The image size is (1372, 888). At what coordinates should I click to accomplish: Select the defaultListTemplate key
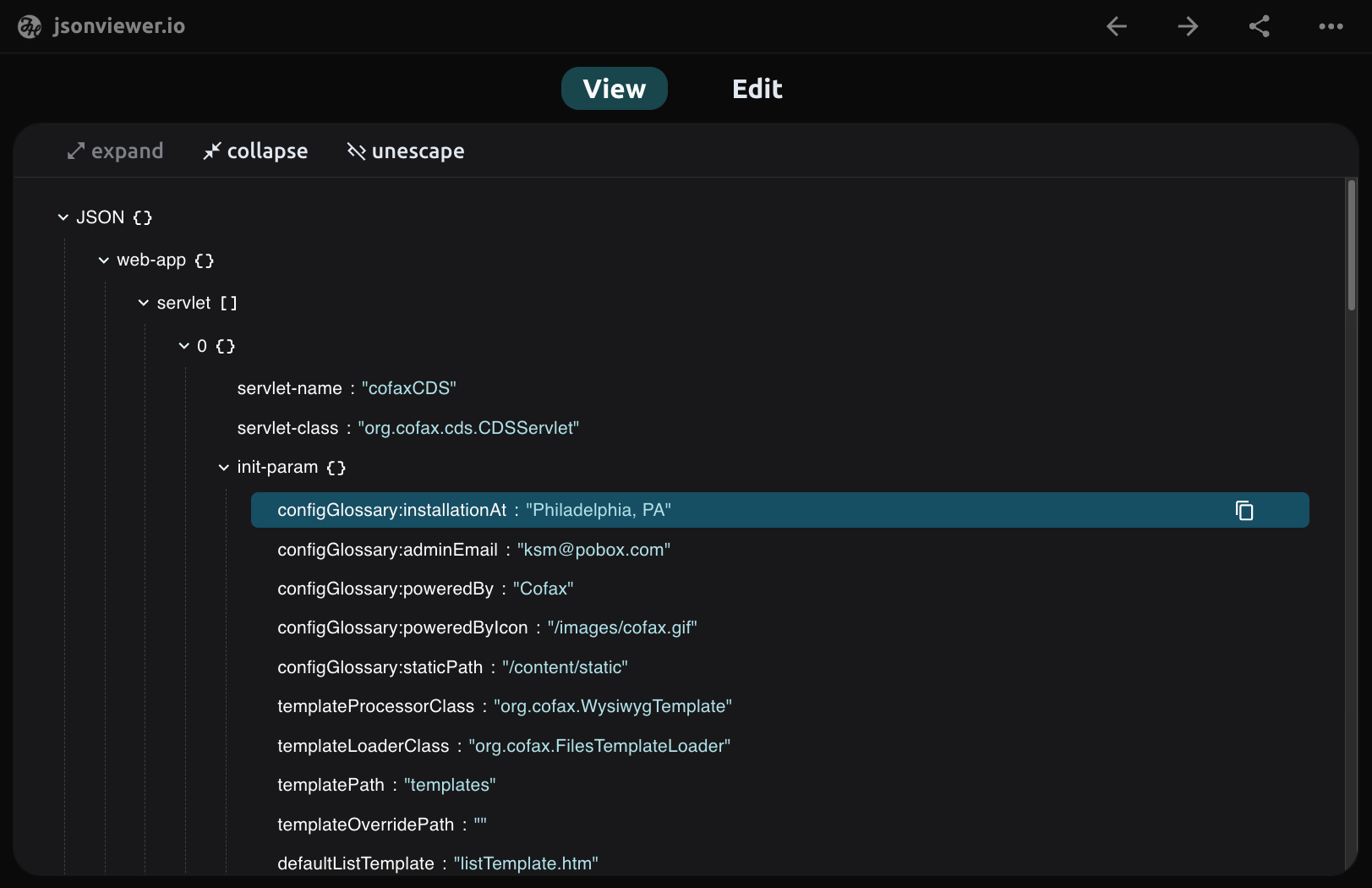356,863
